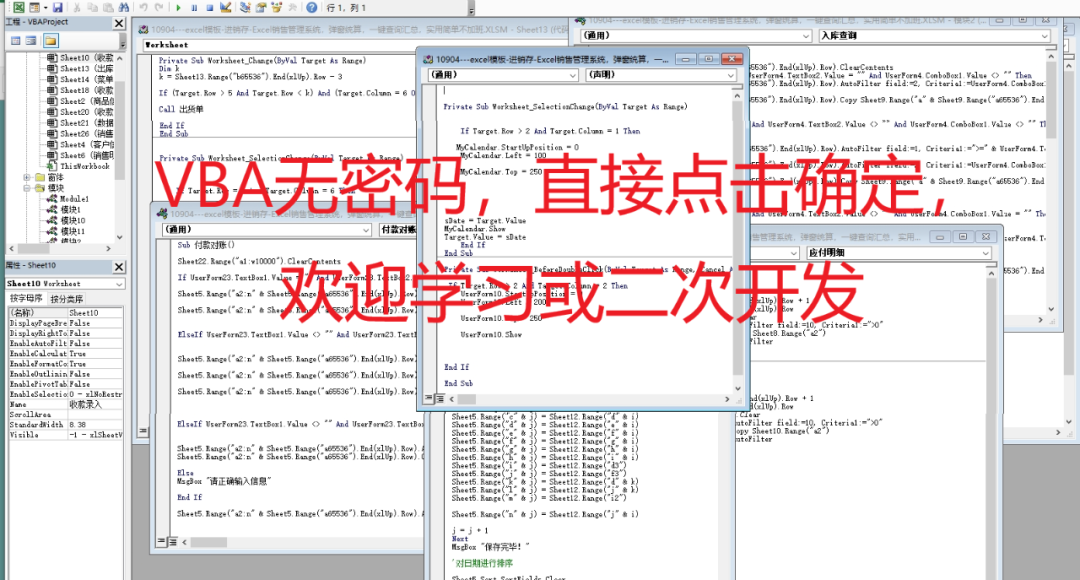
Task: Open 应付明细 procedure dropdown
Action: tap(986, 253)
